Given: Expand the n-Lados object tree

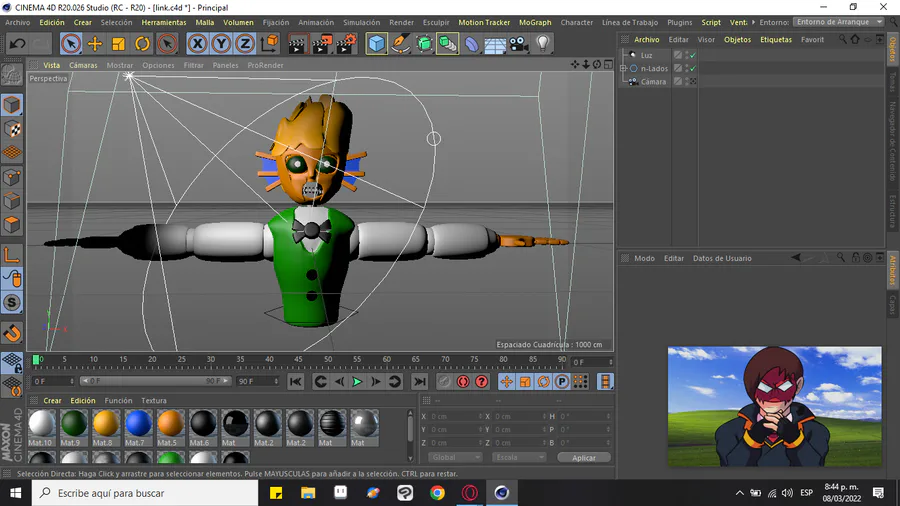Looking at the screenshot, I should point(623,68).
